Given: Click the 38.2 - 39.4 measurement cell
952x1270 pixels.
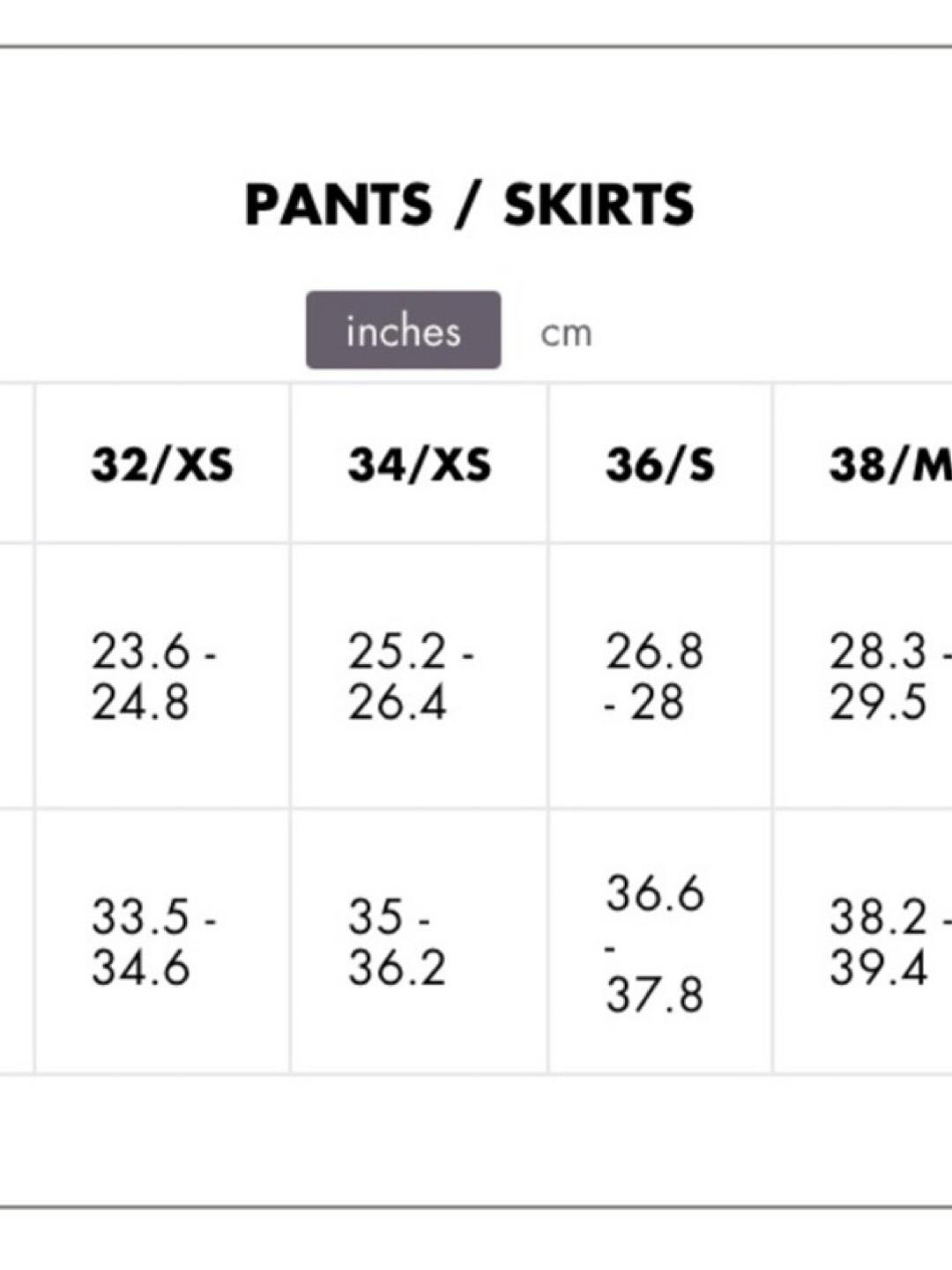Looking at the screenshot, I should pyautogui.click(x=863, y=942).
